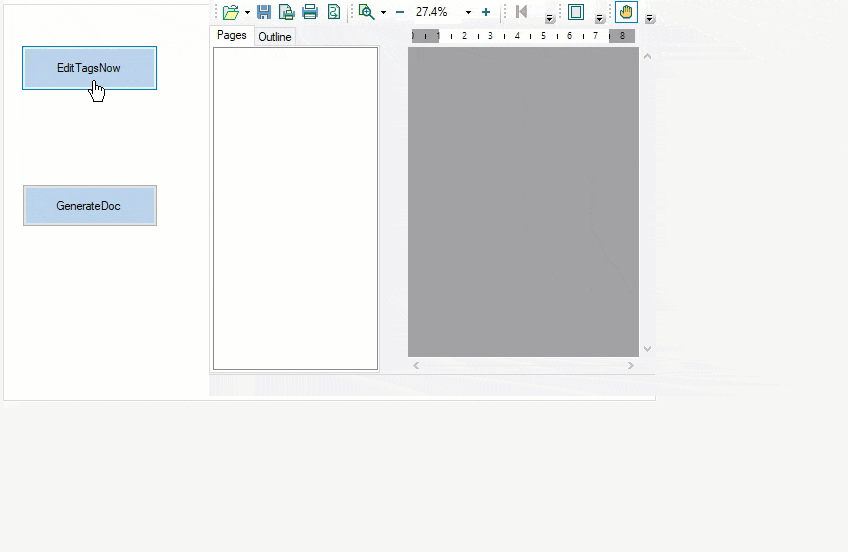Zoom in with the plus icon
This screenshot has height=552, width=848.
click(486, 12)
